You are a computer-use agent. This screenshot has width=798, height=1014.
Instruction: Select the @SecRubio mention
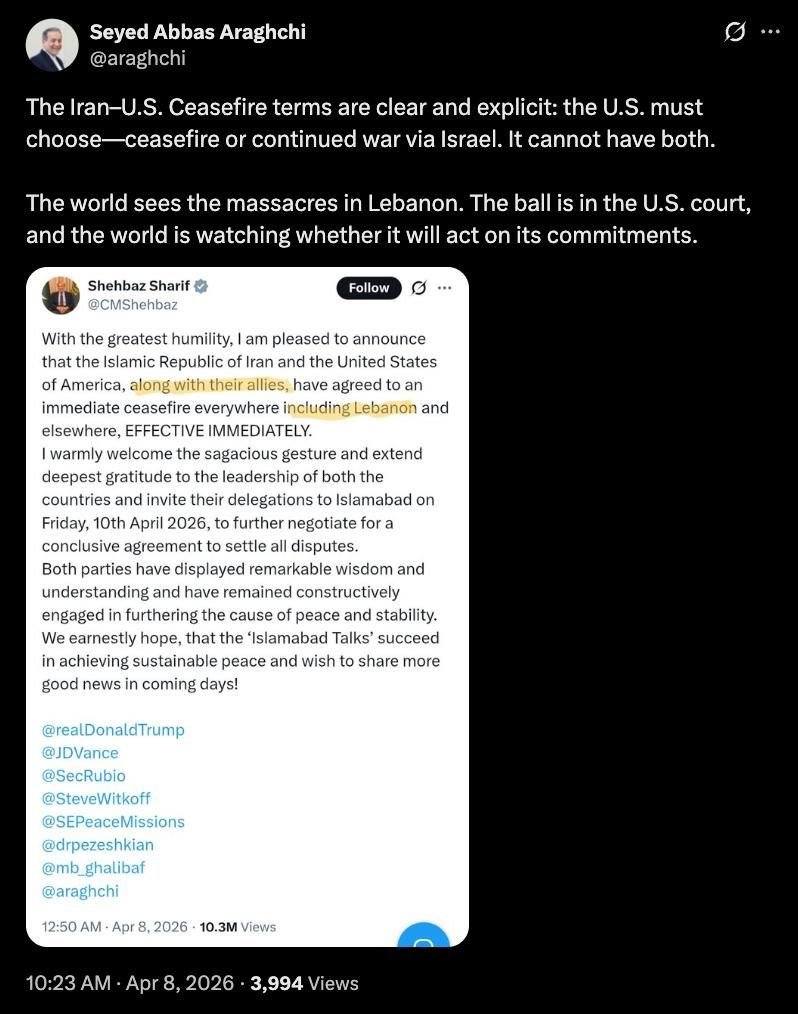(x=84, y=776)
